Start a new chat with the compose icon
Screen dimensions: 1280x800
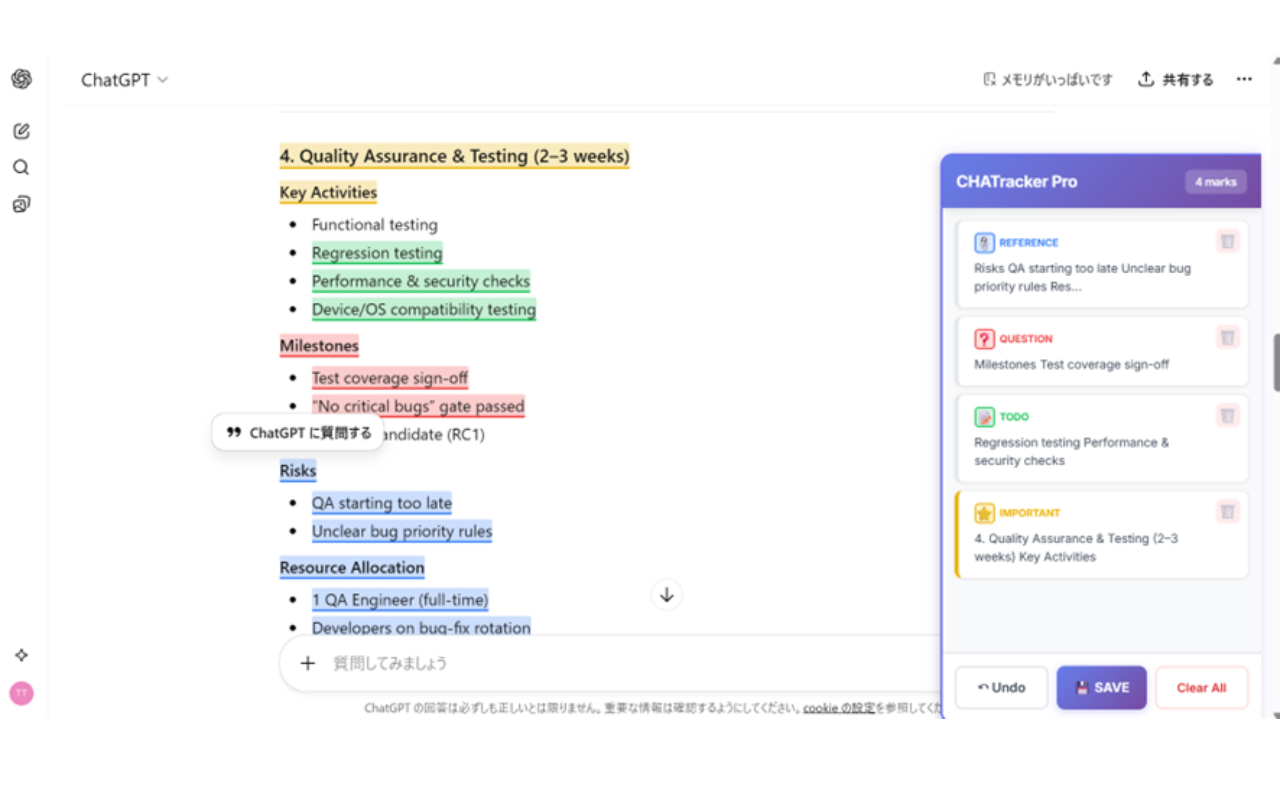(21, 130)
